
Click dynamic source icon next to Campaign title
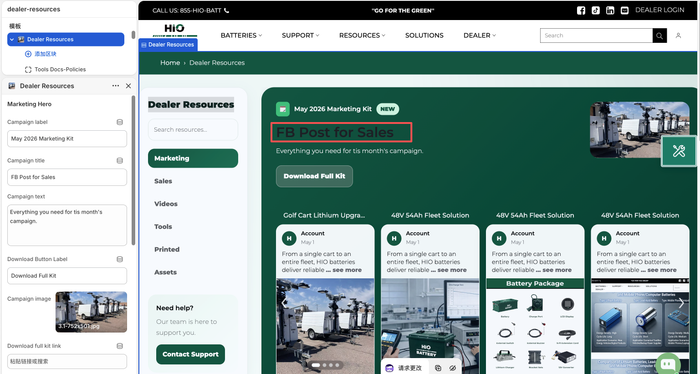(120, 160)
